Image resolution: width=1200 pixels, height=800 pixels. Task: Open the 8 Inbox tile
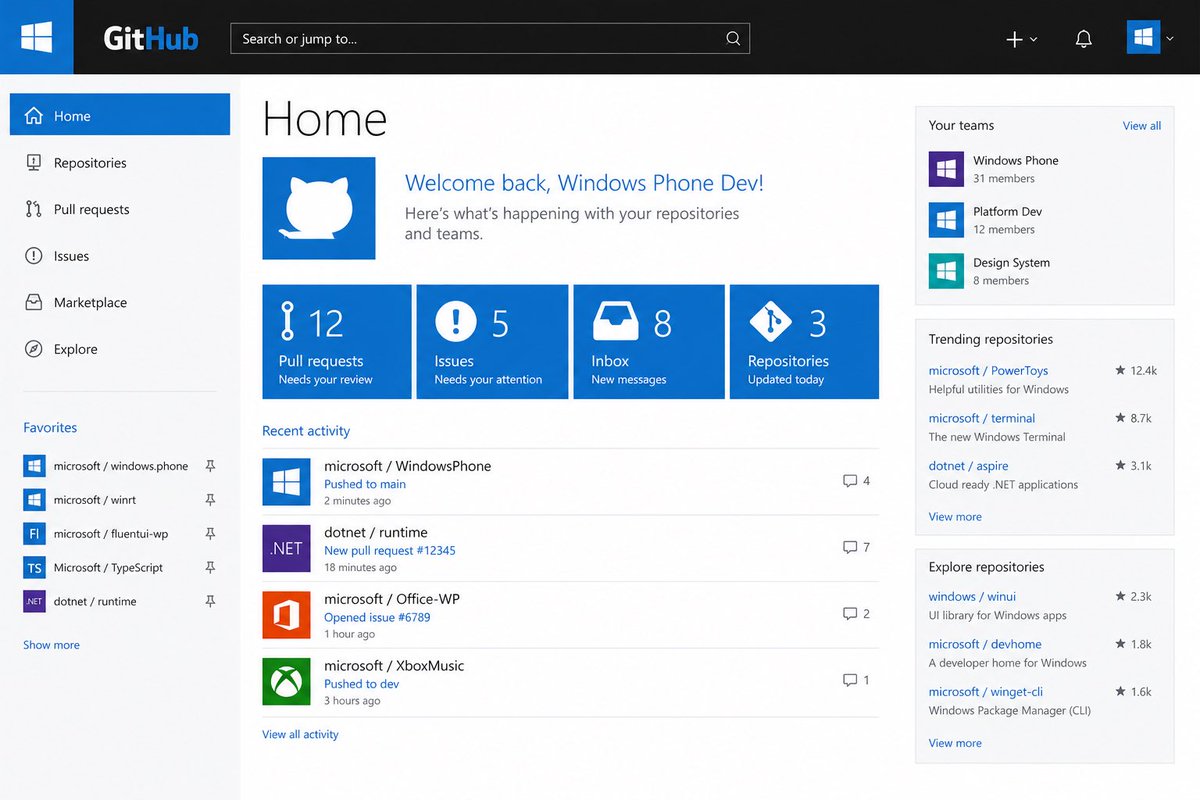point(649,342)
